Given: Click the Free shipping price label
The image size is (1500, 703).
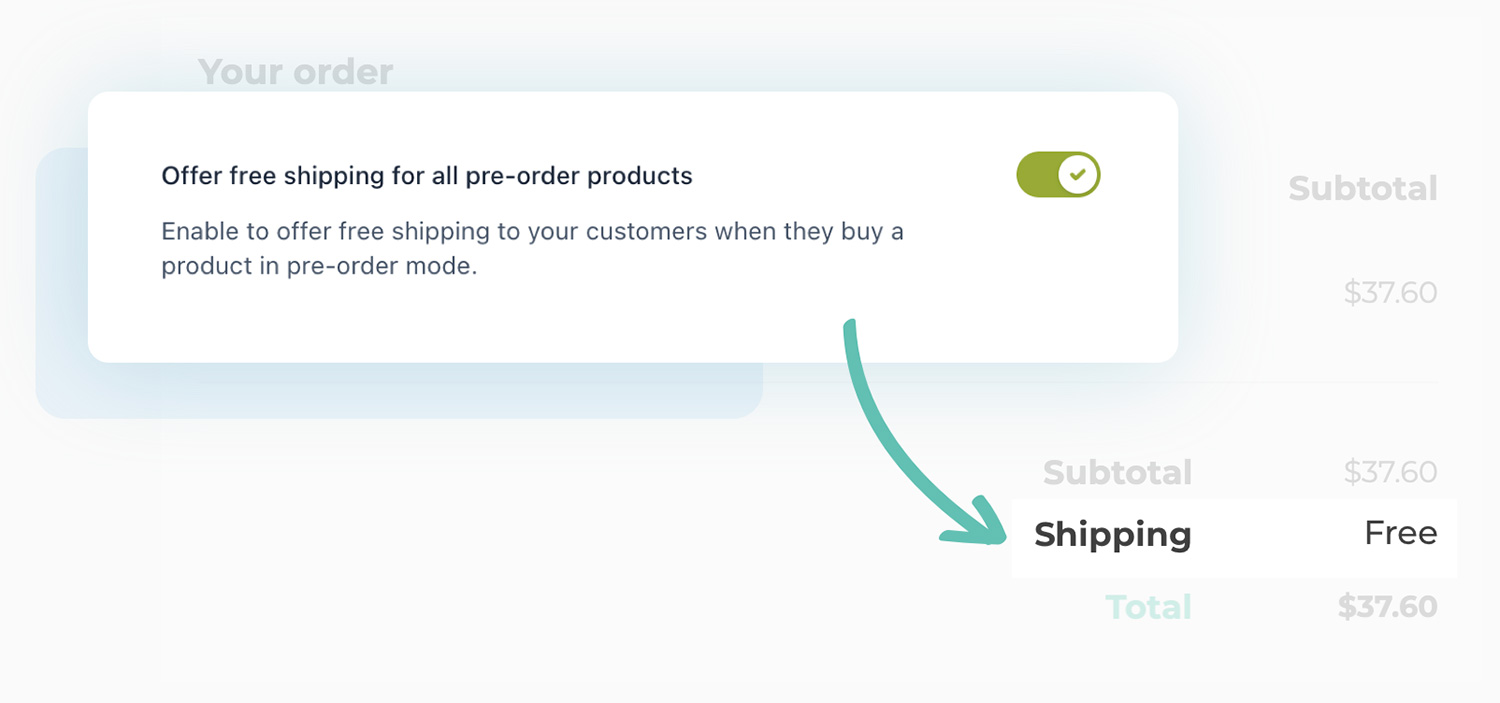Looking at the screenshot, I should pyautogui.click(x=1400, y=534).
